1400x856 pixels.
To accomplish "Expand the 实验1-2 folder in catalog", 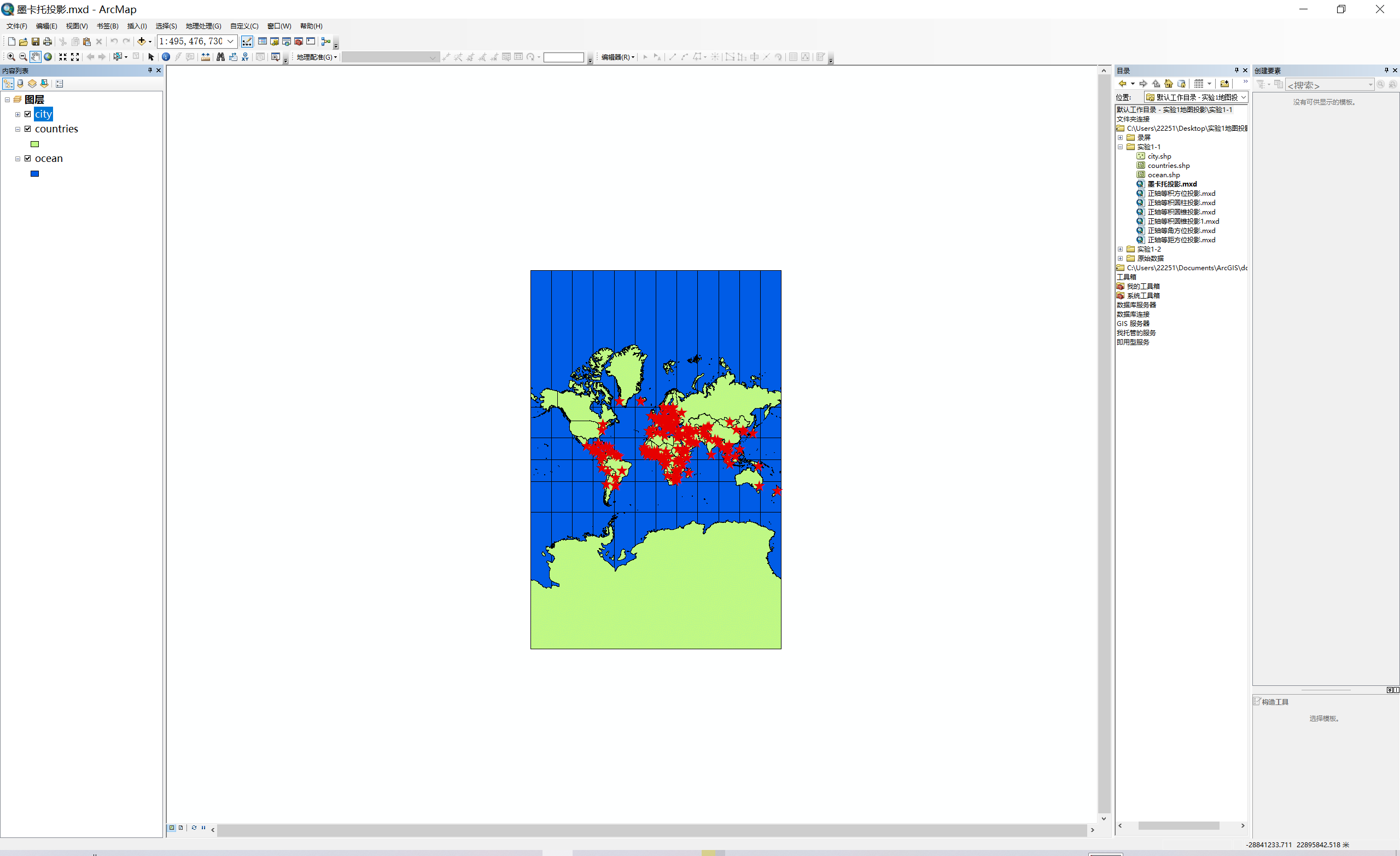I will [1121, 249].
